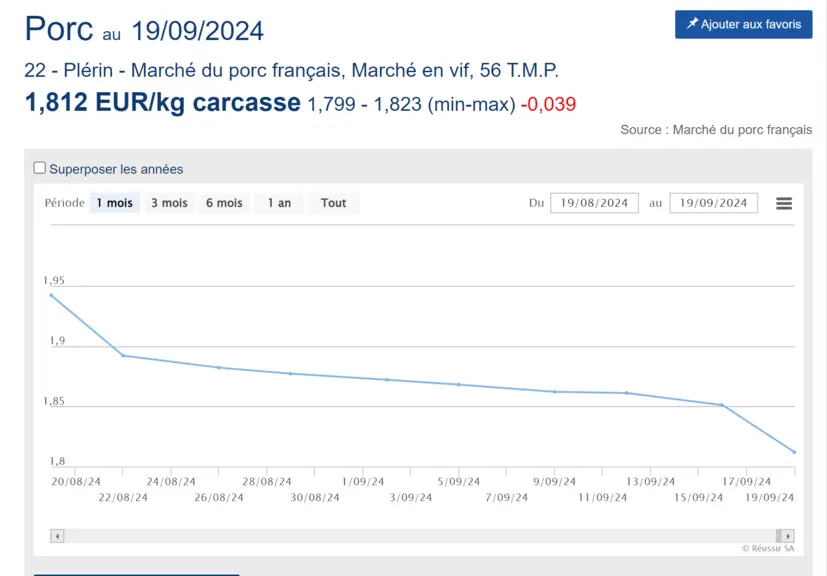
Task: Click the data point near 17/09/24
Action: (722, 405)
